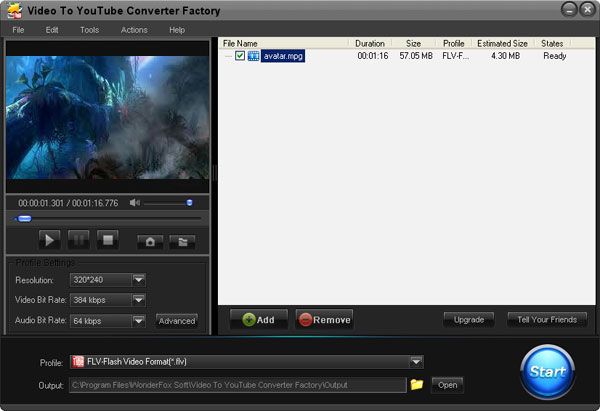Click the volume slider handle

[189, 203]
